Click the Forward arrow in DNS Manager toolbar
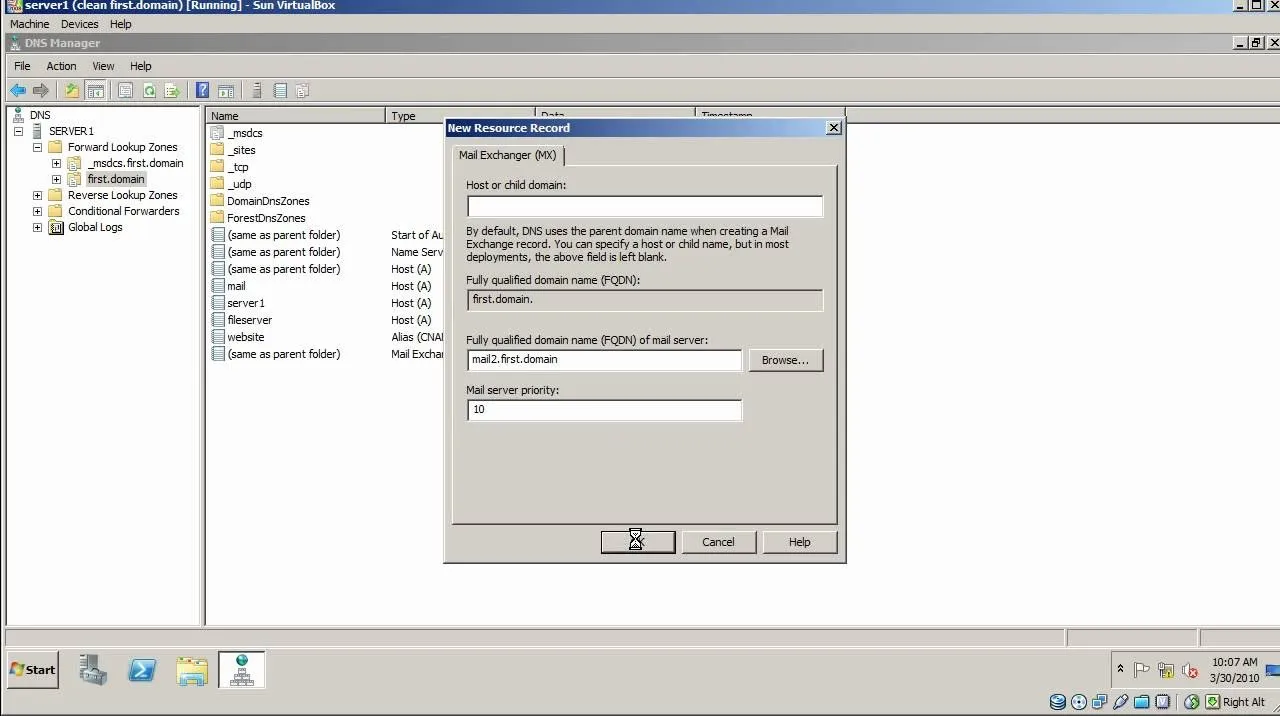The width and height of the screenshot is (1280, 716). point(41,91)
